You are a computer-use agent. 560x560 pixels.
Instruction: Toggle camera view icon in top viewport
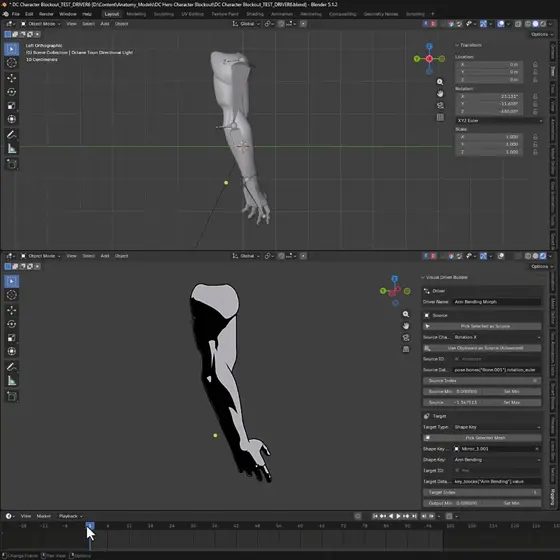tap(440, 105)
